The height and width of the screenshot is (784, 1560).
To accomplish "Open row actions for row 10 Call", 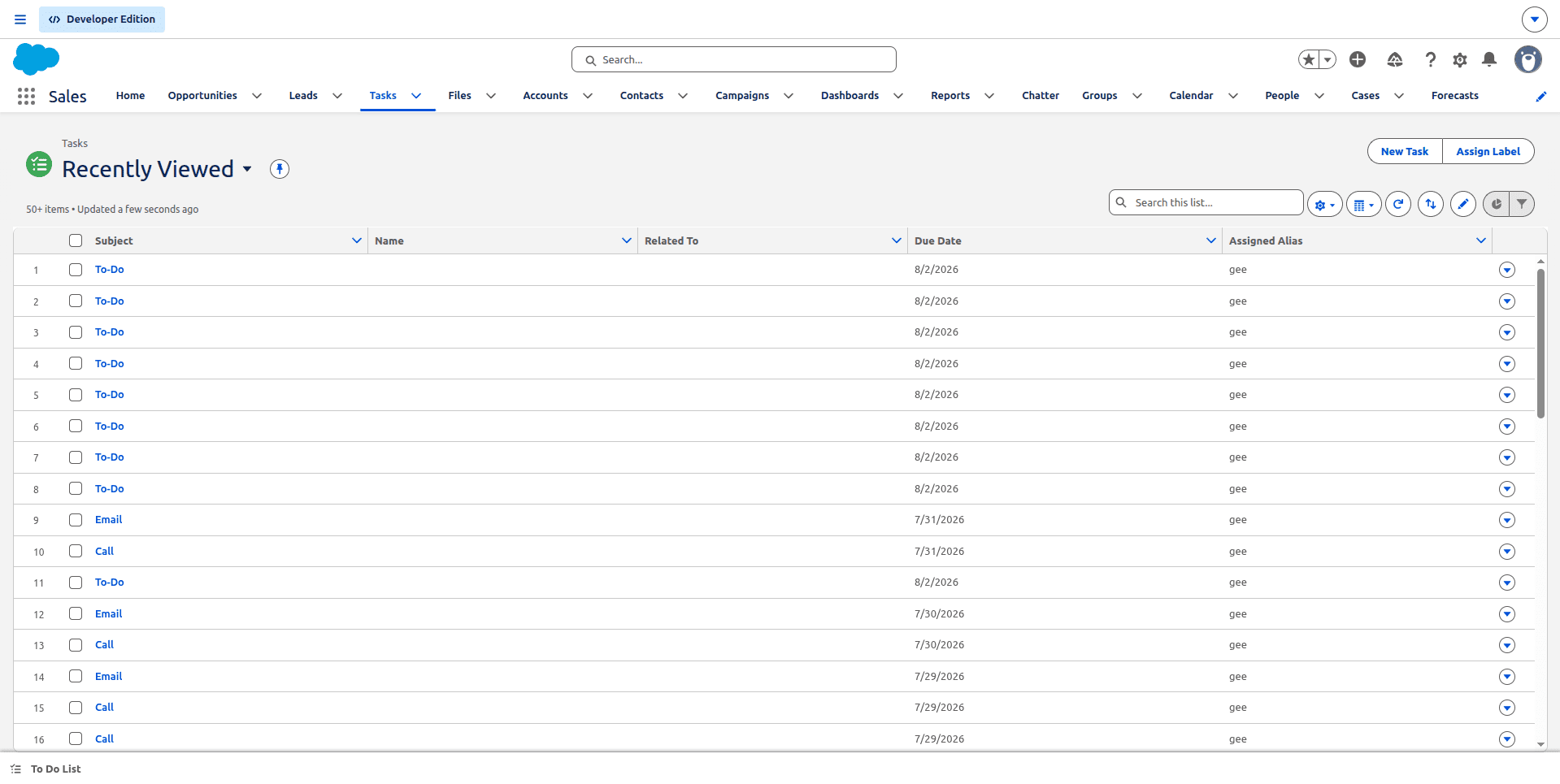I will (x=1507, y=552).
